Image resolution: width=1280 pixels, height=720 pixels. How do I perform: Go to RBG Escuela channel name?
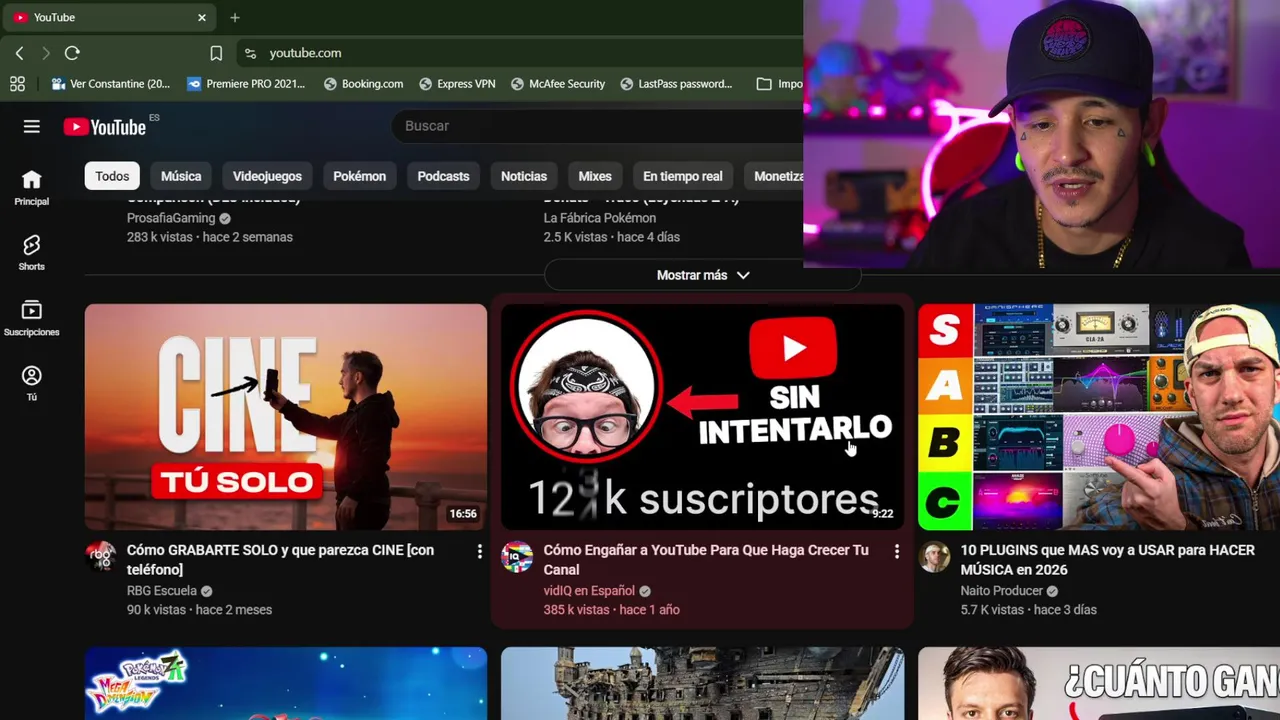click(x=162, y=591)
